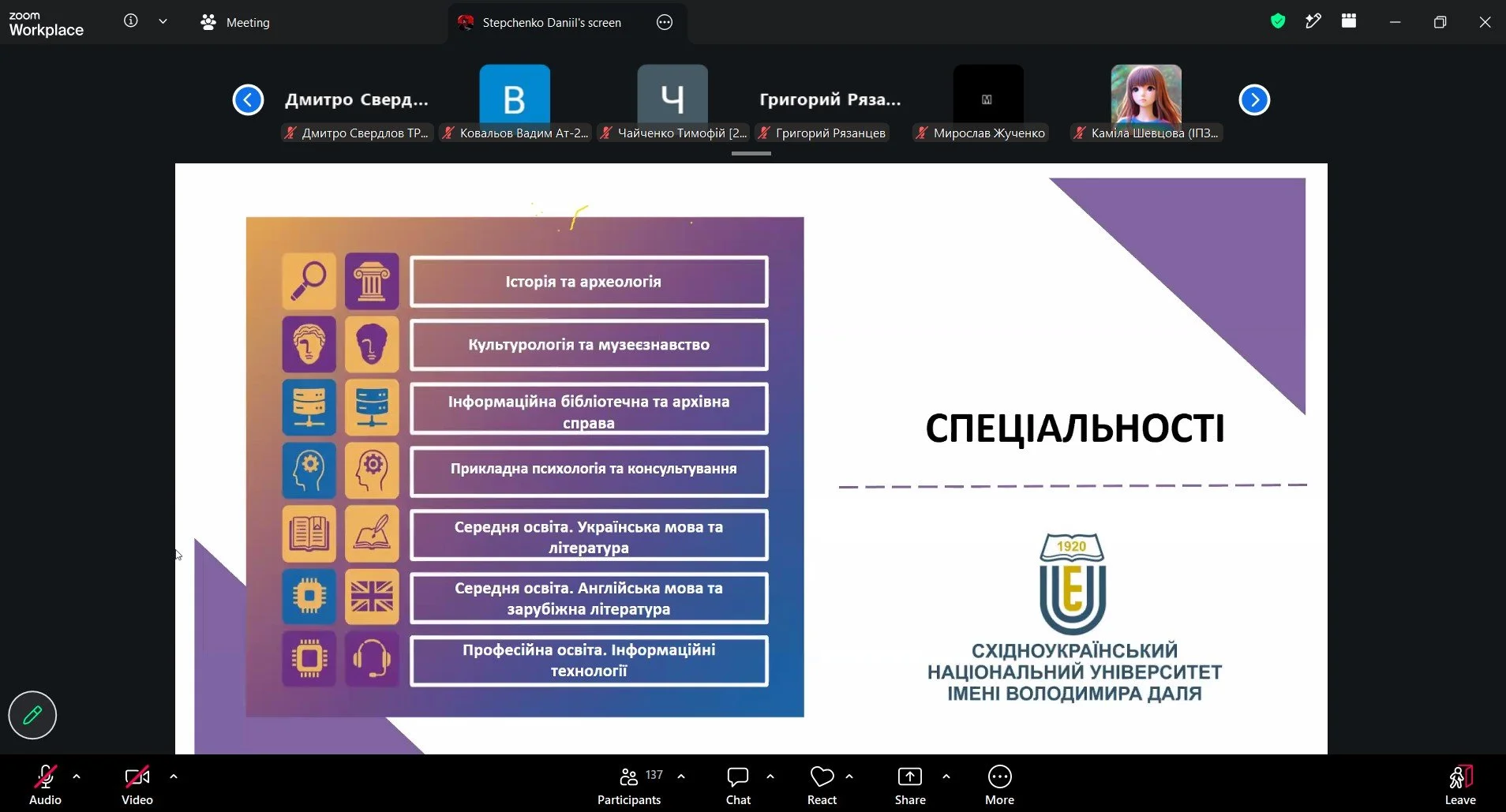Click Дмитро Свердлов participant name tile

pyautogui.click(x=357, y=103)
